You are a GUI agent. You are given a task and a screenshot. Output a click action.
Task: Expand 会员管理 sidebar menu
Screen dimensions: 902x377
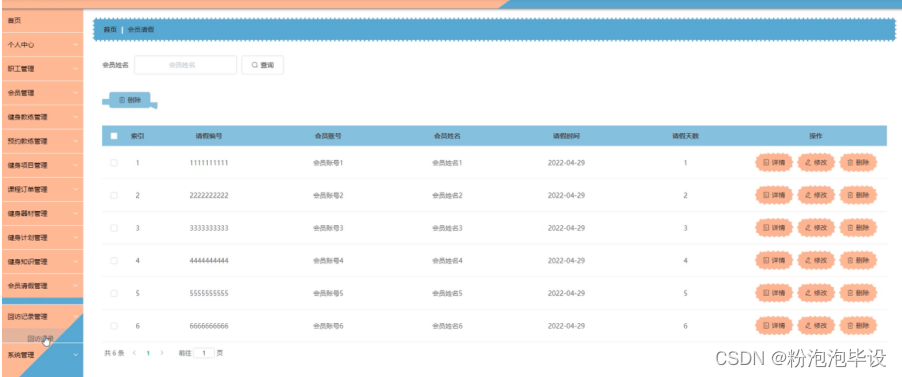43,93
